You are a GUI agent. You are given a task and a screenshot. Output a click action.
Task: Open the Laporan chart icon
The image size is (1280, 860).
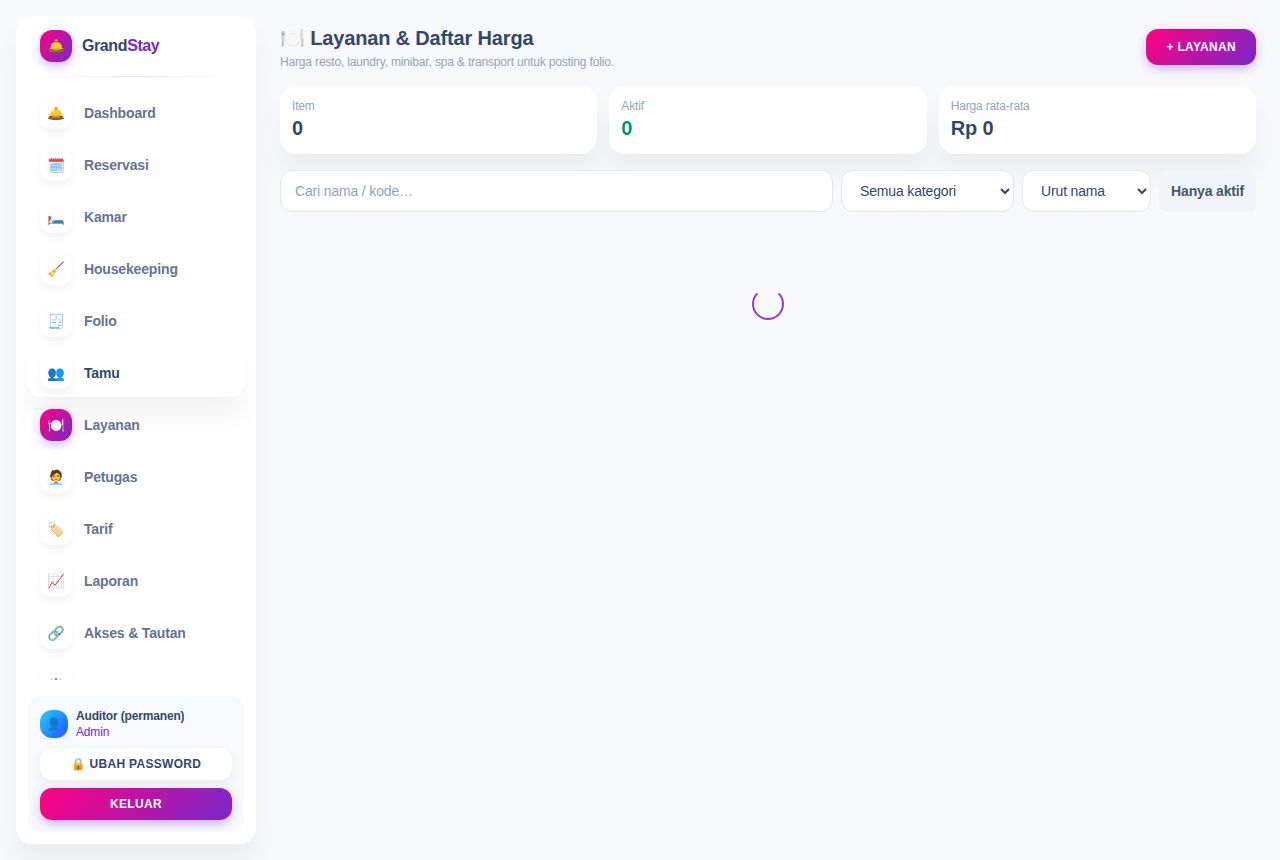56,581
